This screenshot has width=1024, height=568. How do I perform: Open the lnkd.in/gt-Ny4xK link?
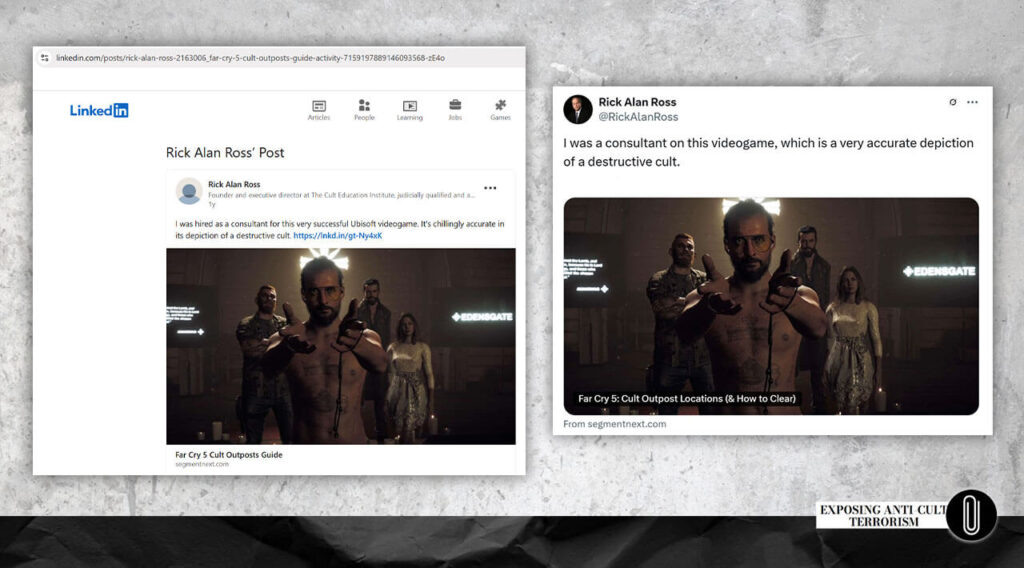click(x=338, y=236)
